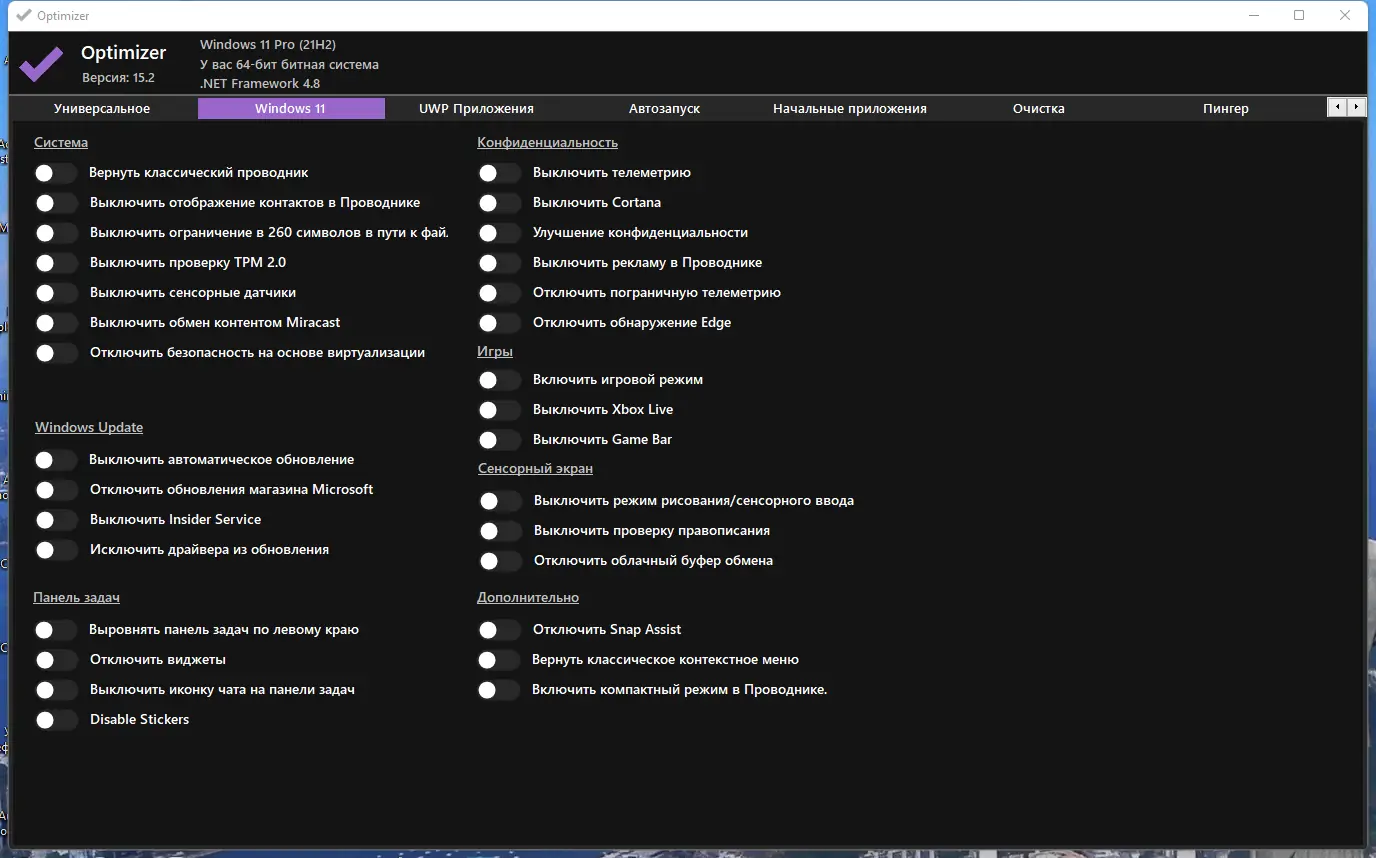
Task: Close the Optimizer window
Action: pyautogui.click(x=1345, y=15)
